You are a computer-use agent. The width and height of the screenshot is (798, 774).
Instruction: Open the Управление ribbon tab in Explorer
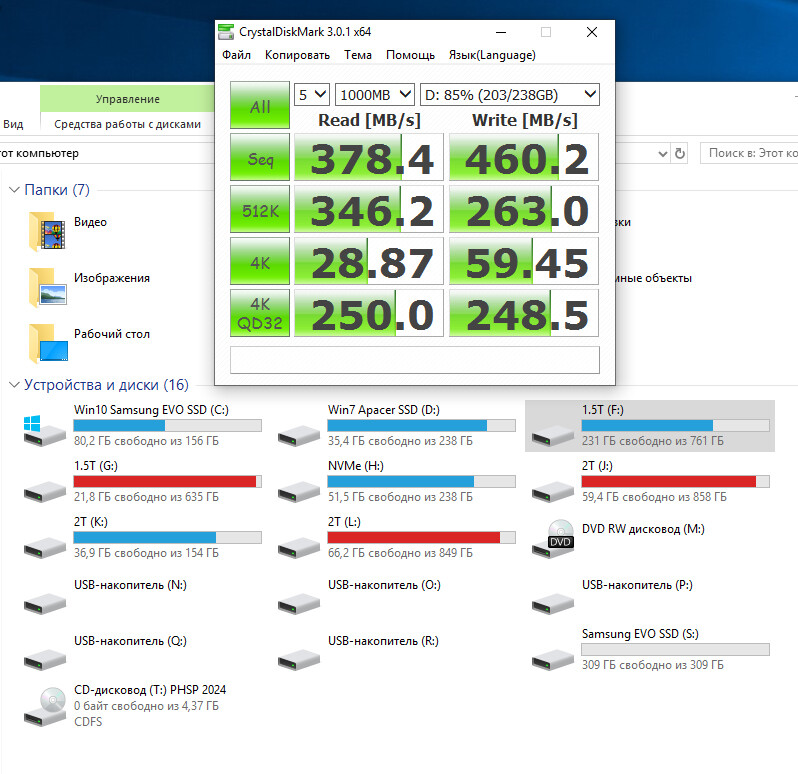coord(127,99)
